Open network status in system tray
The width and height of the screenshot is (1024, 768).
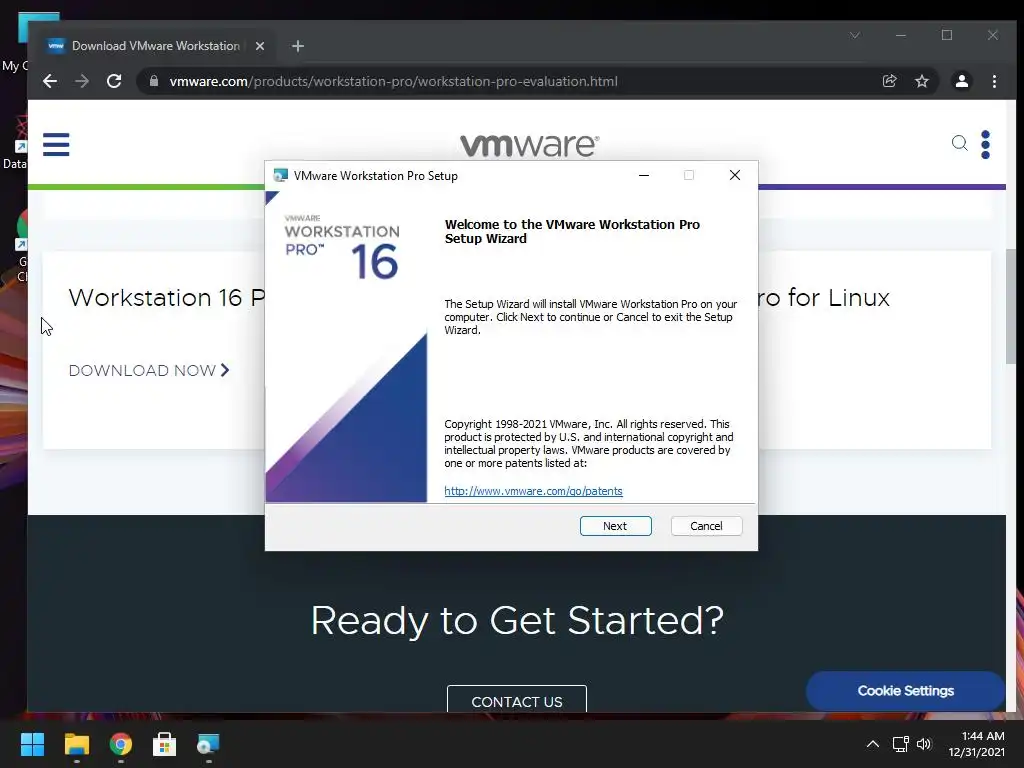click(901, 744)
